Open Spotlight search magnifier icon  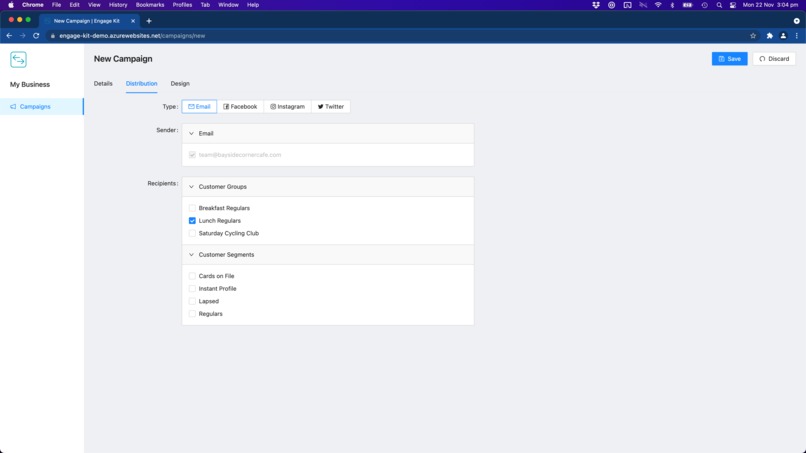point(719,5)
